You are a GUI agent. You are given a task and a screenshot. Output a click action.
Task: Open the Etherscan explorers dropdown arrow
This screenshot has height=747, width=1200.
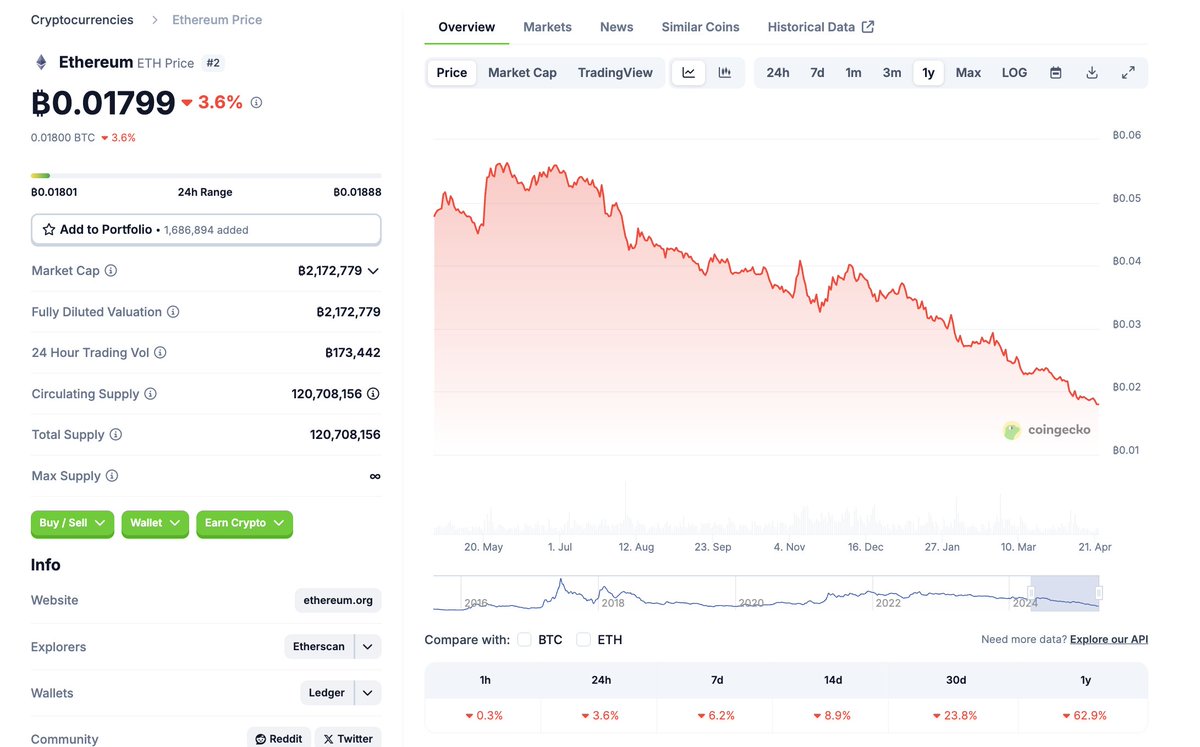point(368,647)
